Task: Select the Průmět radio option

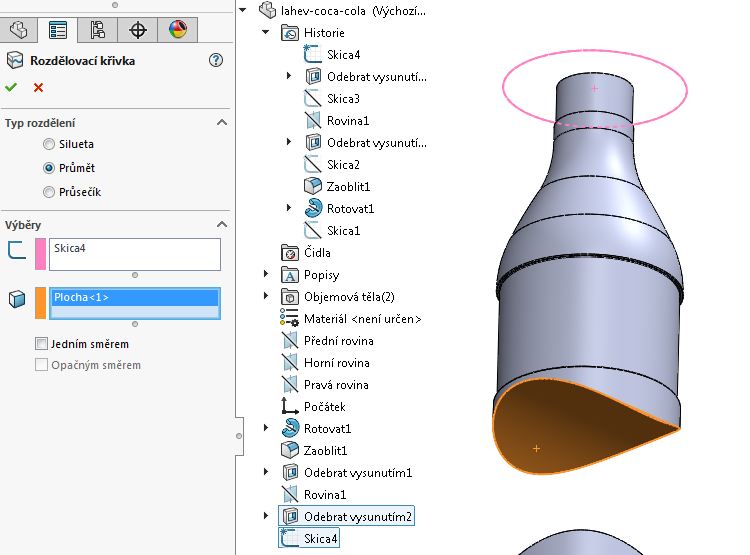Action: [49, 168]
